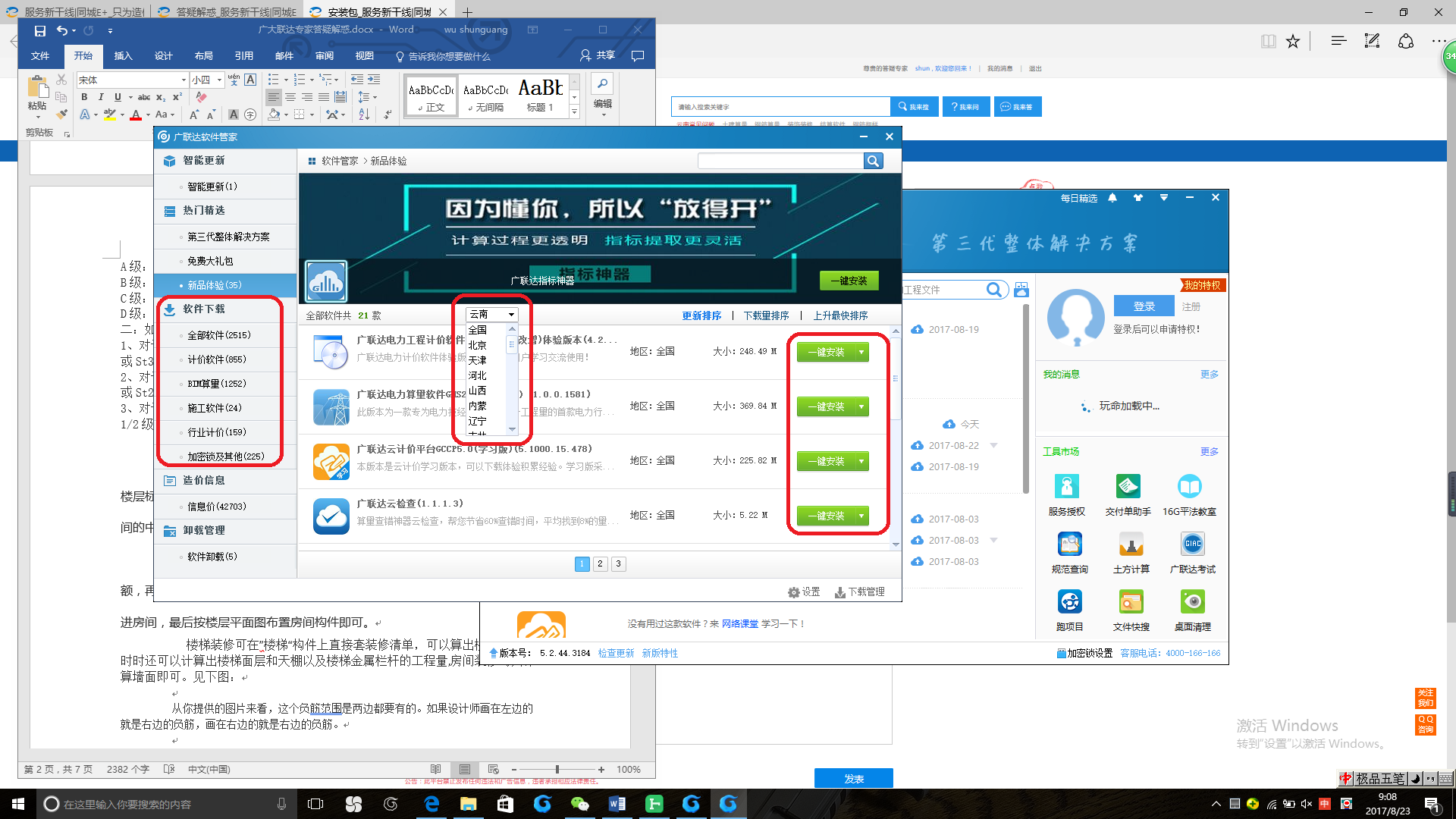The height and width of the screenshot is (819, 1456).
Task: Open bullet list style dropdown arrow
Action: point(285,80)
